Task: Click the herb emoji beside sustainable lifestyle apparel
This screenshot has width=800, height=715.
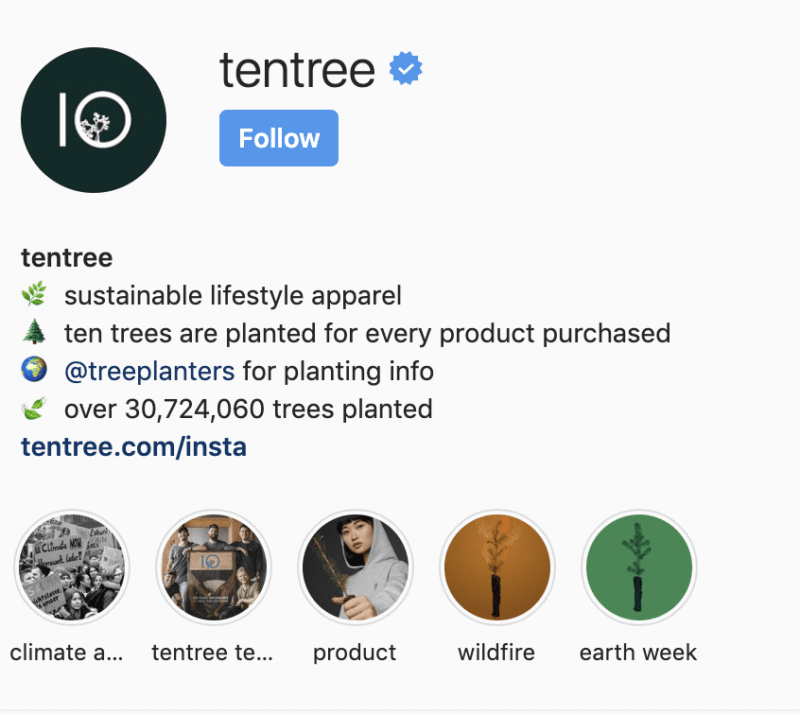Action: click(x=34, y=294)
